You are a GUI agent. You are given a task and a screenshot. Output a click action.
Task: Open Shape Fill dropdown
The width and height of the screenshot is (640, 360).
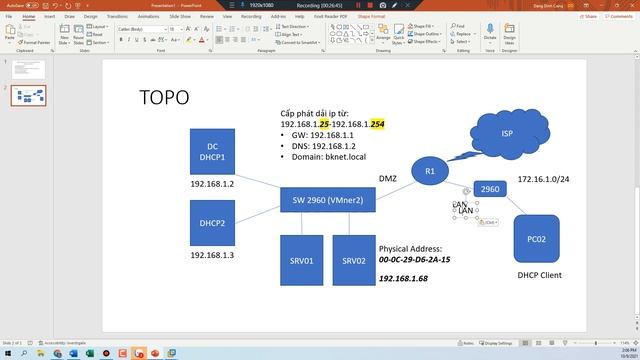(x=421, y=26)
